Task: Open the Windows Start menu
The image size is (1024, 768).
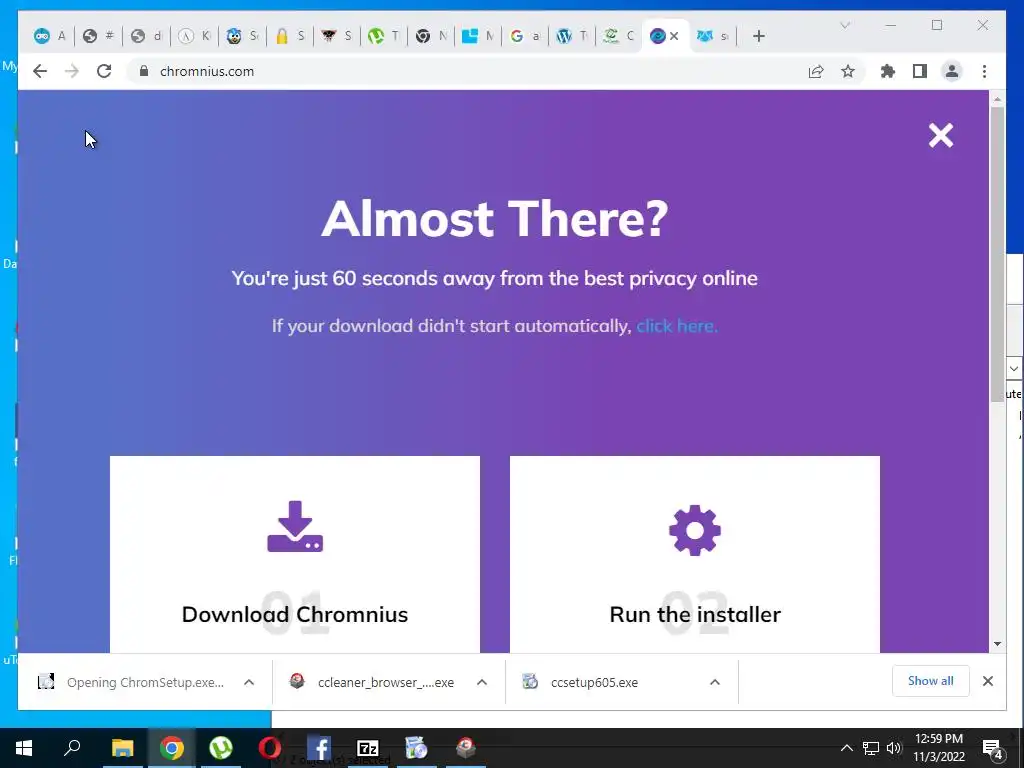Action: (24, 748)
